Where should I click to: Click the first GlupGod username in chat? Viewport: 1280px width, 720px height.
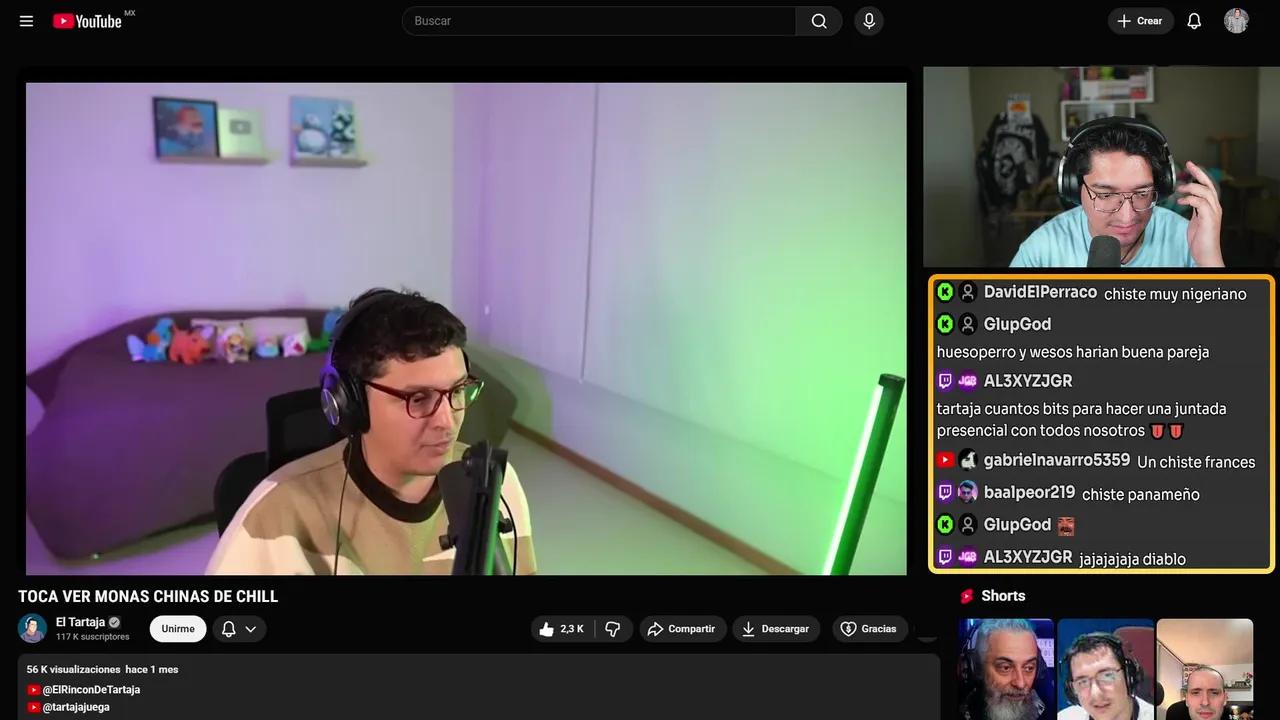coord(1017,324)
